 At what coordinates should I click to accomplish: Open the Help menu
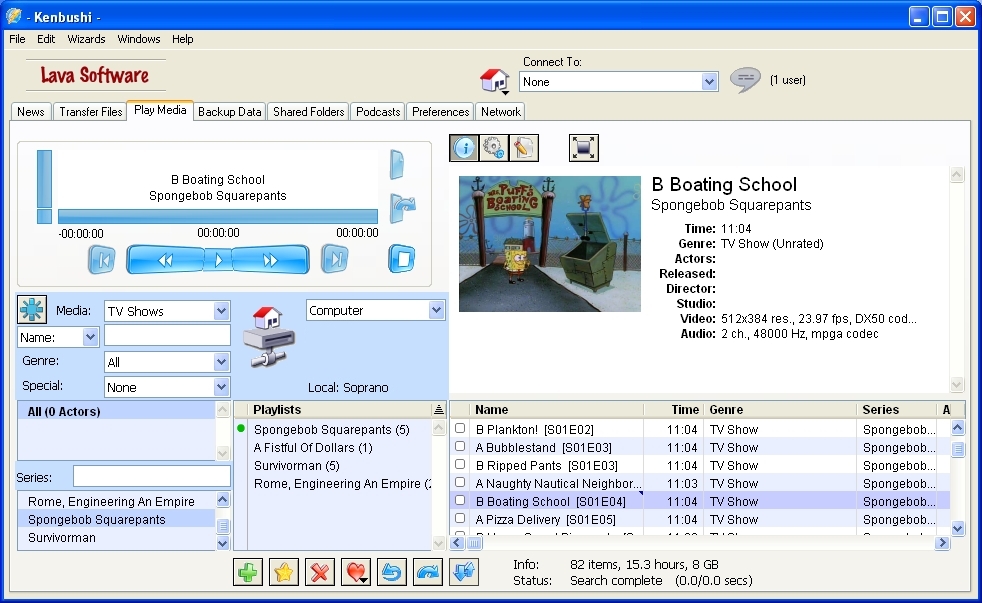182,39
